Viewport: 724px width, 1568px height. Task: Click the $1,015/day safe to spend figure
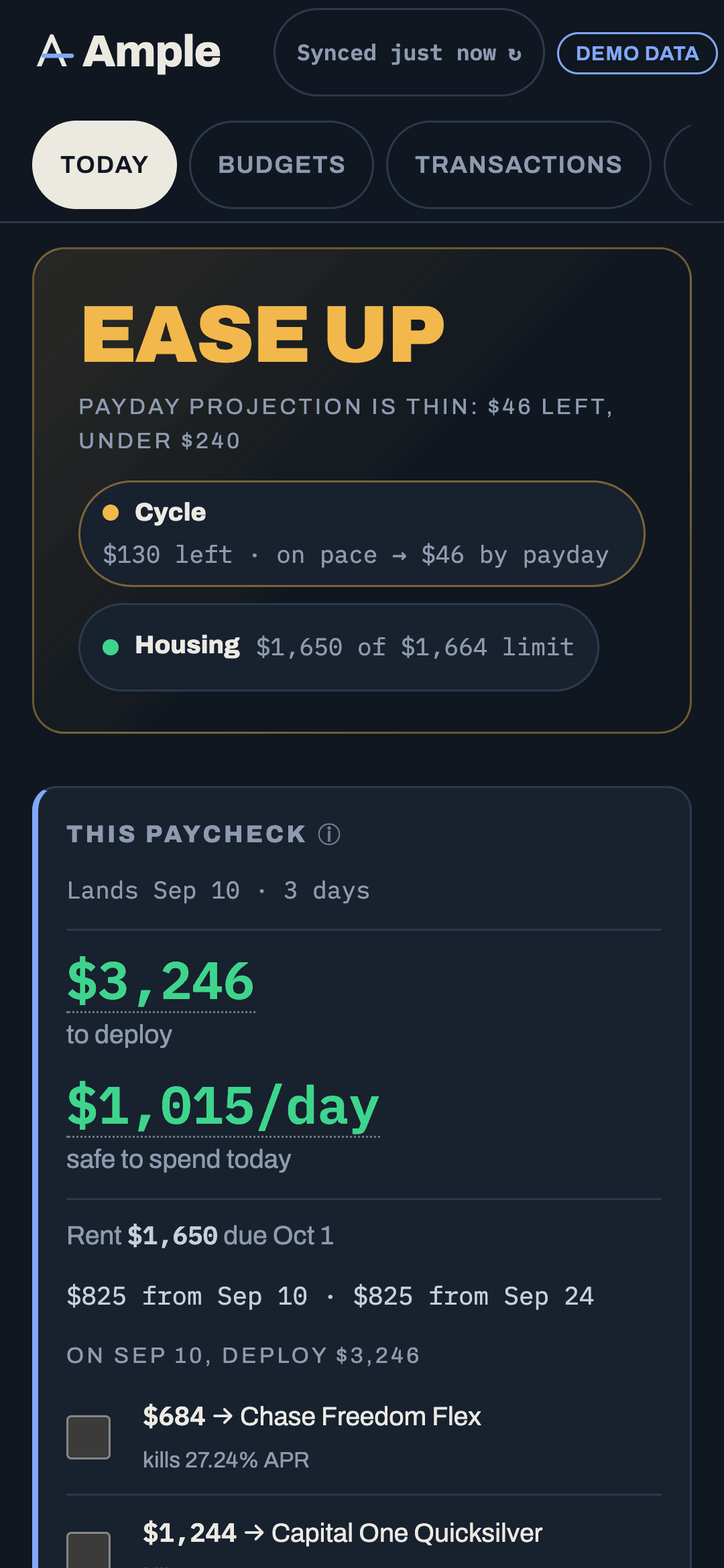[x=223, y=1106]
